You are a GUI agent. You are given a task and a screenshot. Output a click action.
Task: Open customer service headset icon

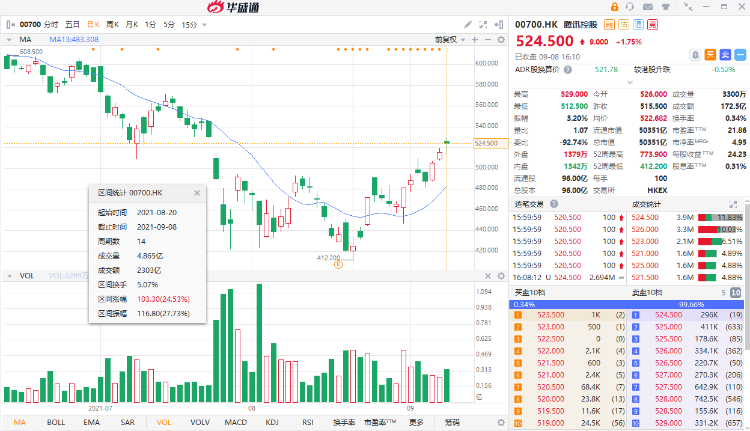pyautogui.click(x=630, y=7)
